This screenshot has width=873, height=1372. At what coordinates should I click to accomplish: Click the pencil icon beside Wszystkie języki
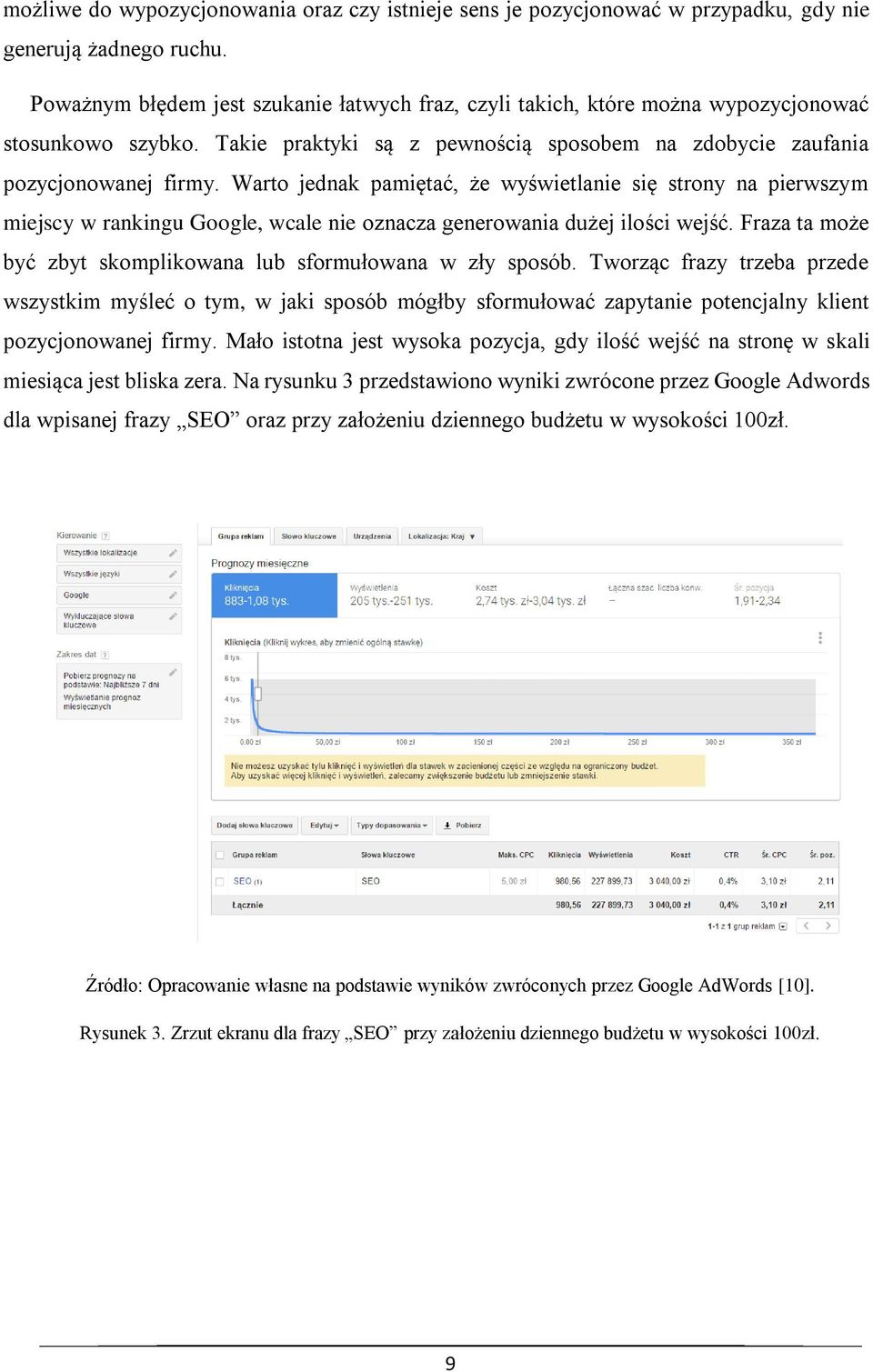coord(173,574)
